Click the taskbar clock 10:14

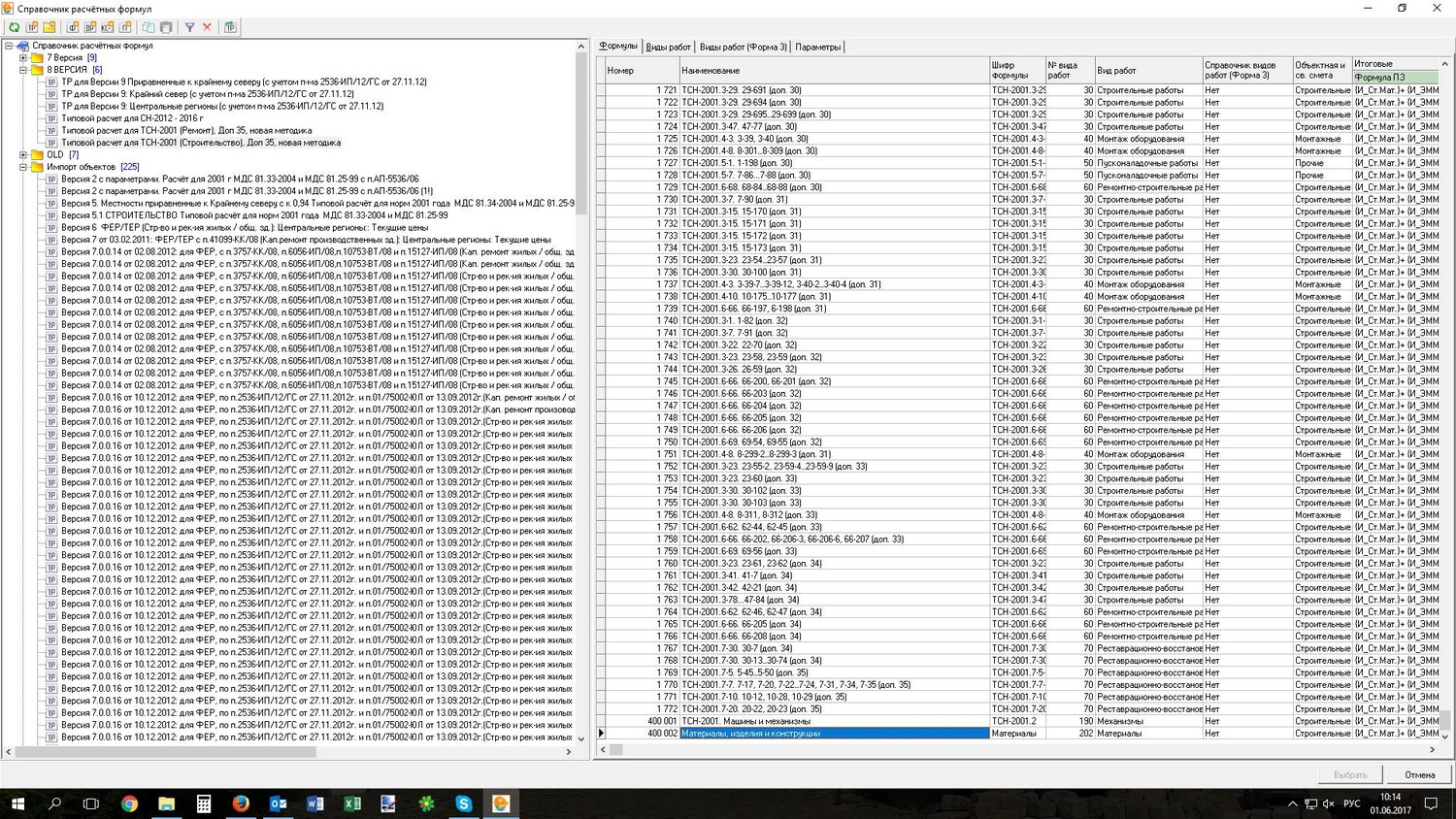(1390, 803)
